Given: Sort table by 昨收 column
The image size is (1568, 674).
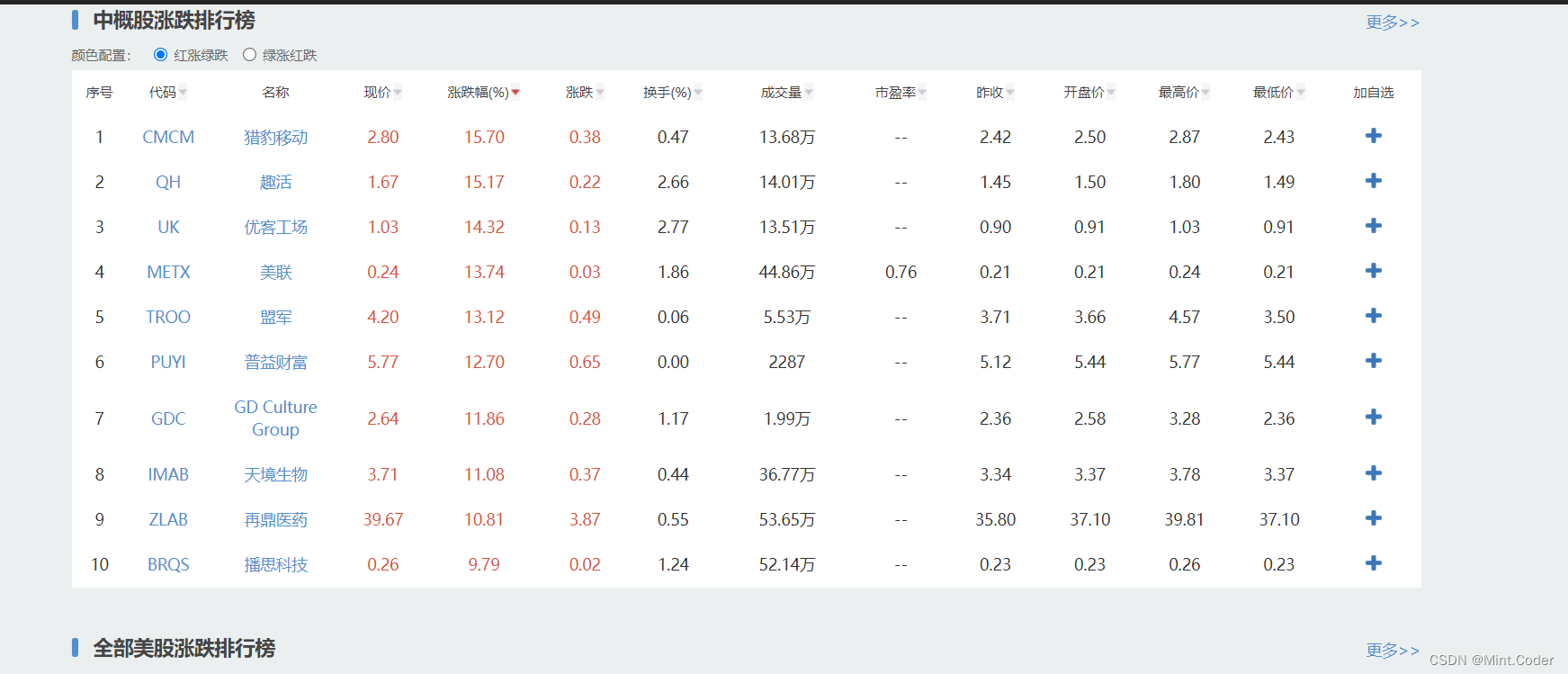Looking at the screenshot, I should (x=995, y=93).
